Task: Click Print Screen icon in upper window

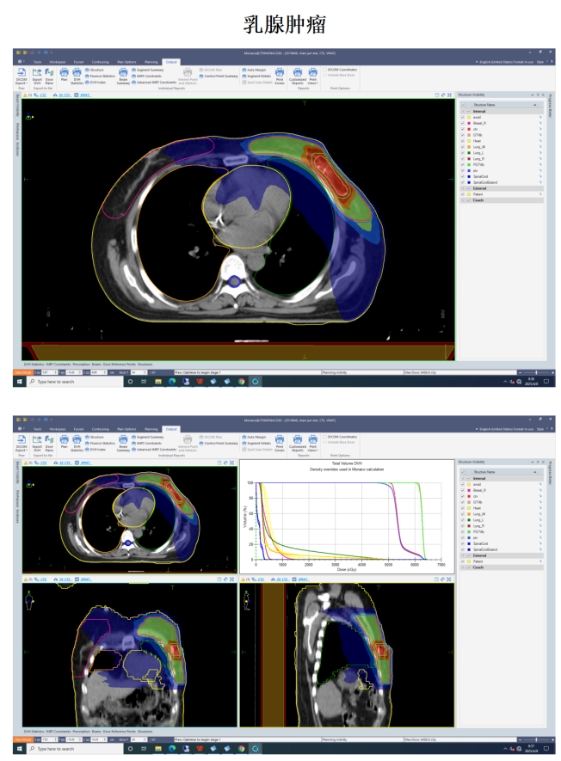Action: pos(280,76)
